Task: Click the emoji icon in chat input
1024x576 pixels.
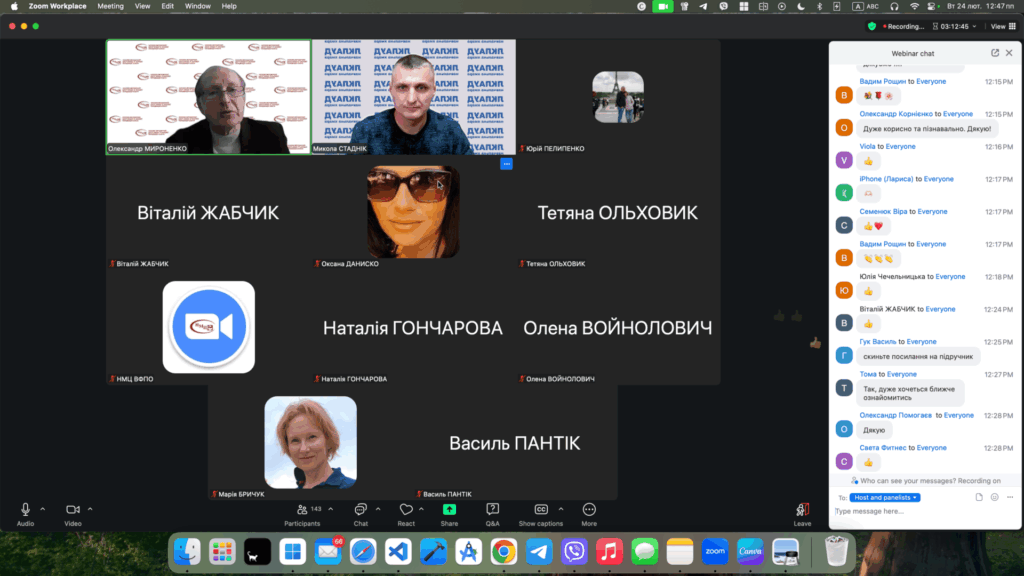Action: (995, 497)
